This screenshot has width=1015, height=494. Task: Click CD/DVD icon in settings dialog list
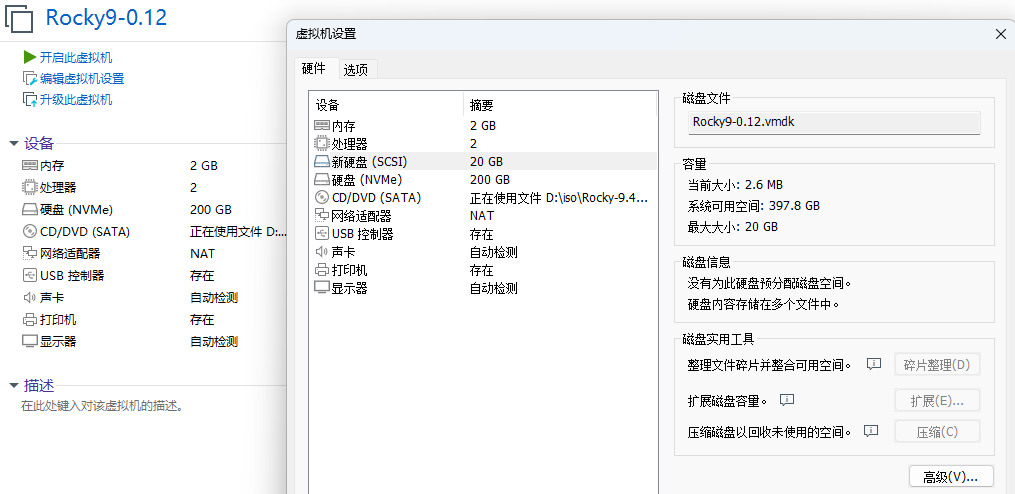click(322, 197)
